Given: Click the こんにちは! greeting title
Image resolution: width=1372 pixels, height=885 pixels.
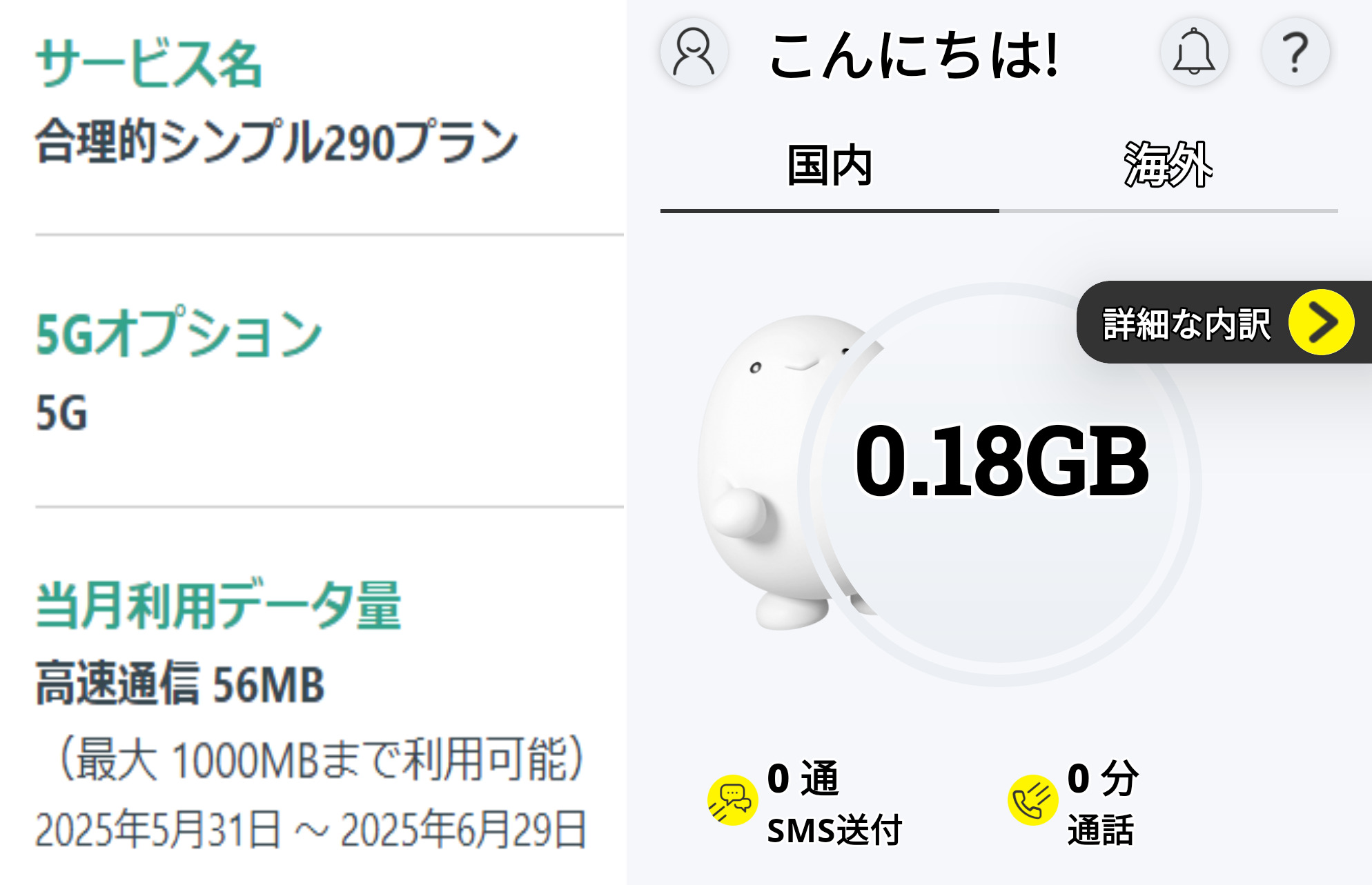Looking at the screenshot, I should point(913,55).
